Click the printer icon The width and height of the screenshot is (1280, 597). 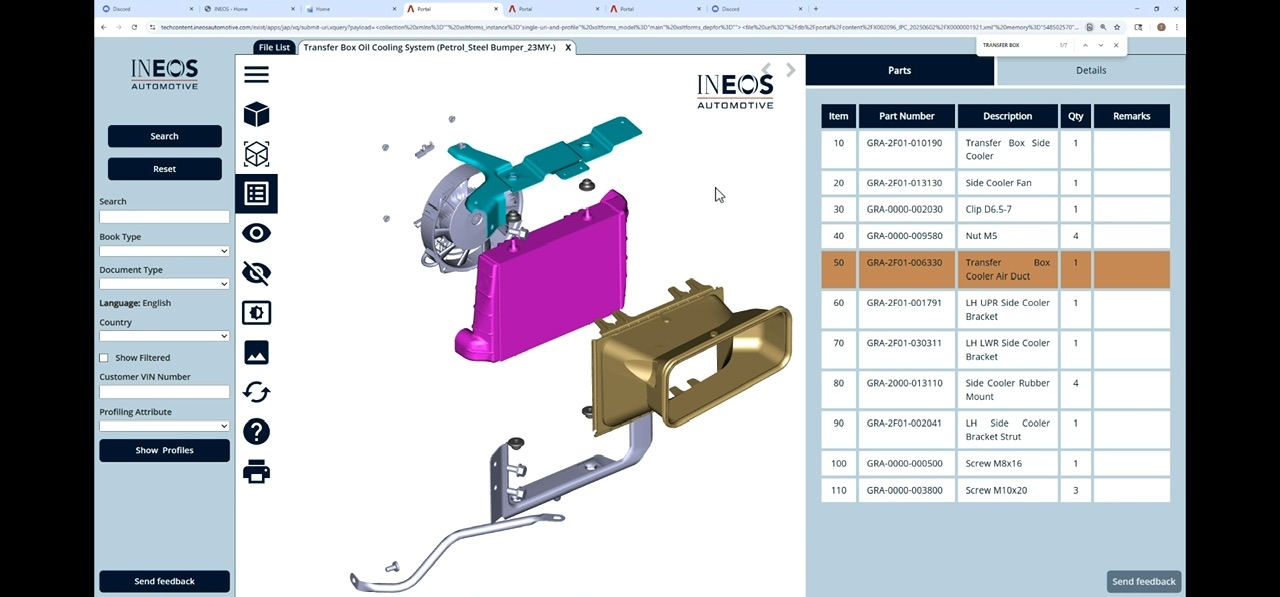tap(256, 471)
